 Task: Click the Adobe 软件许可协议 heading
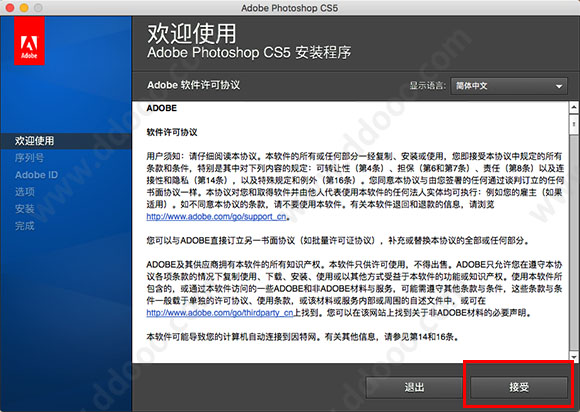(x=193, y=85)
